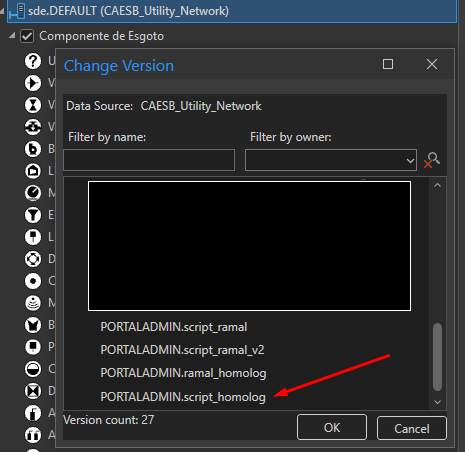Close the Change Version dialog
Screen dimensions: 465x452
(432, 64)
